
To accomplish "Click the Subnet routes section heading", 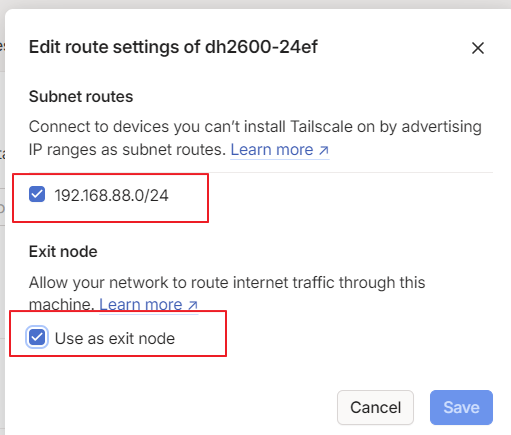I will (81, 97).
